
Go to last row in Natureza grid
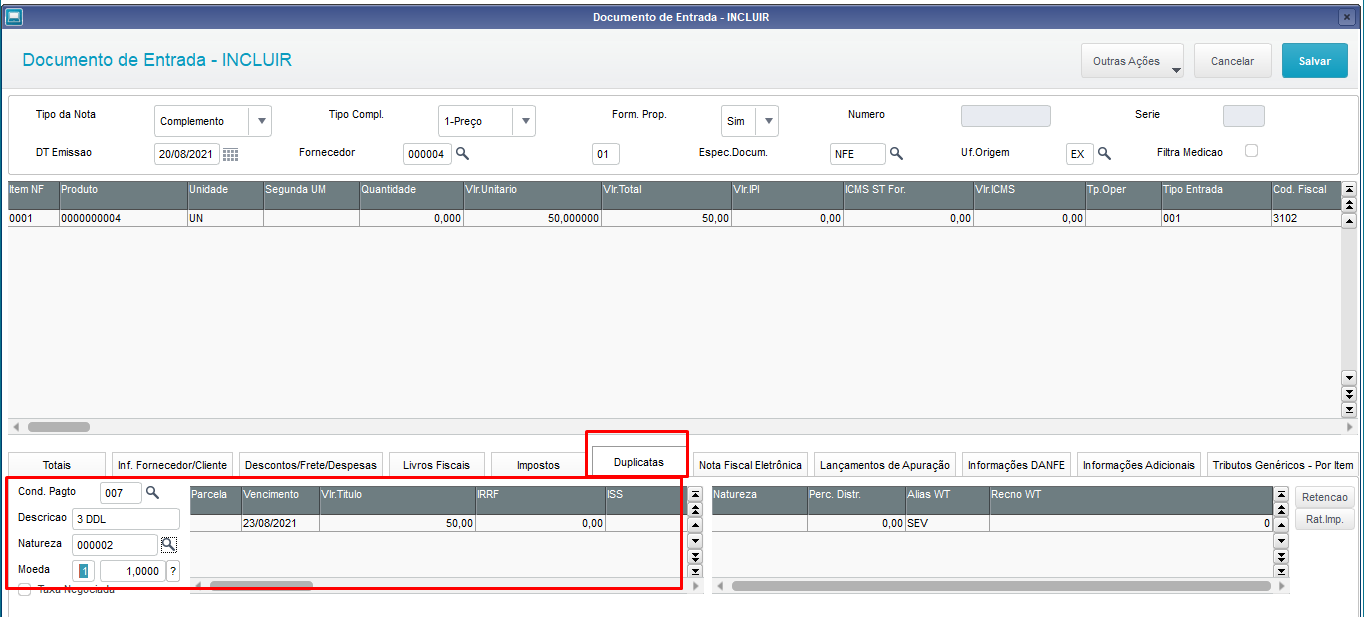(x=1281, y=570)
